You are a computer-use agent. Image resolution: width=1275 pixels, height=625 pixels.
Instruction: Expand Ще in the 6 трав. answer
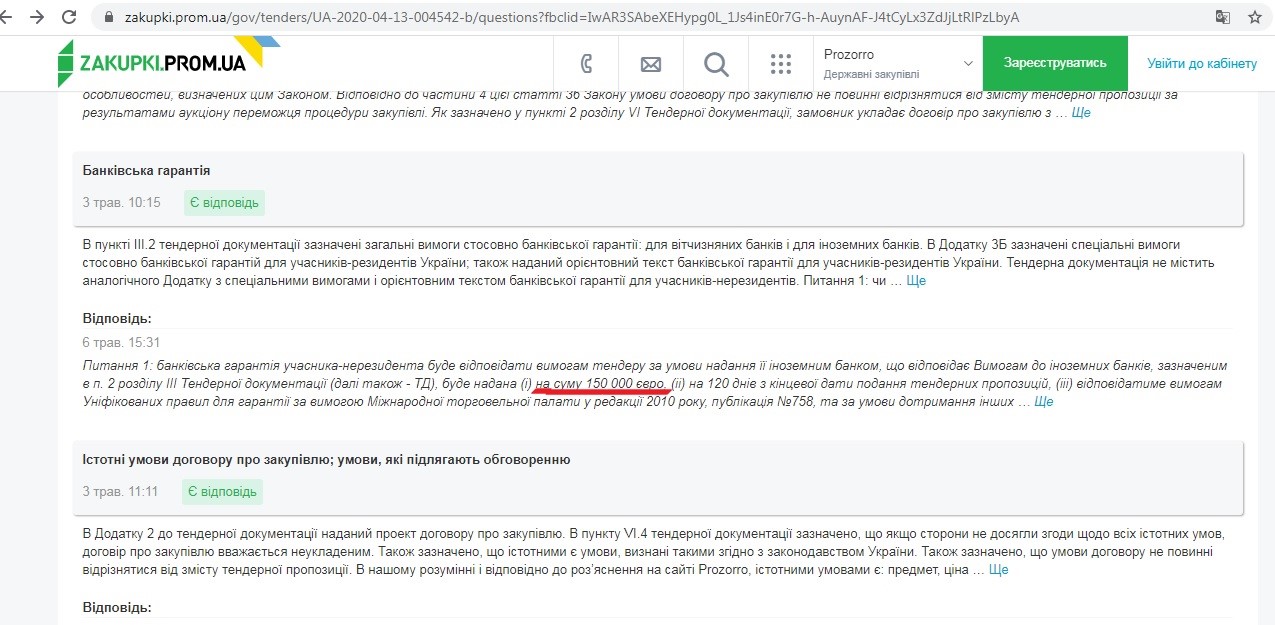[1043, 402]
